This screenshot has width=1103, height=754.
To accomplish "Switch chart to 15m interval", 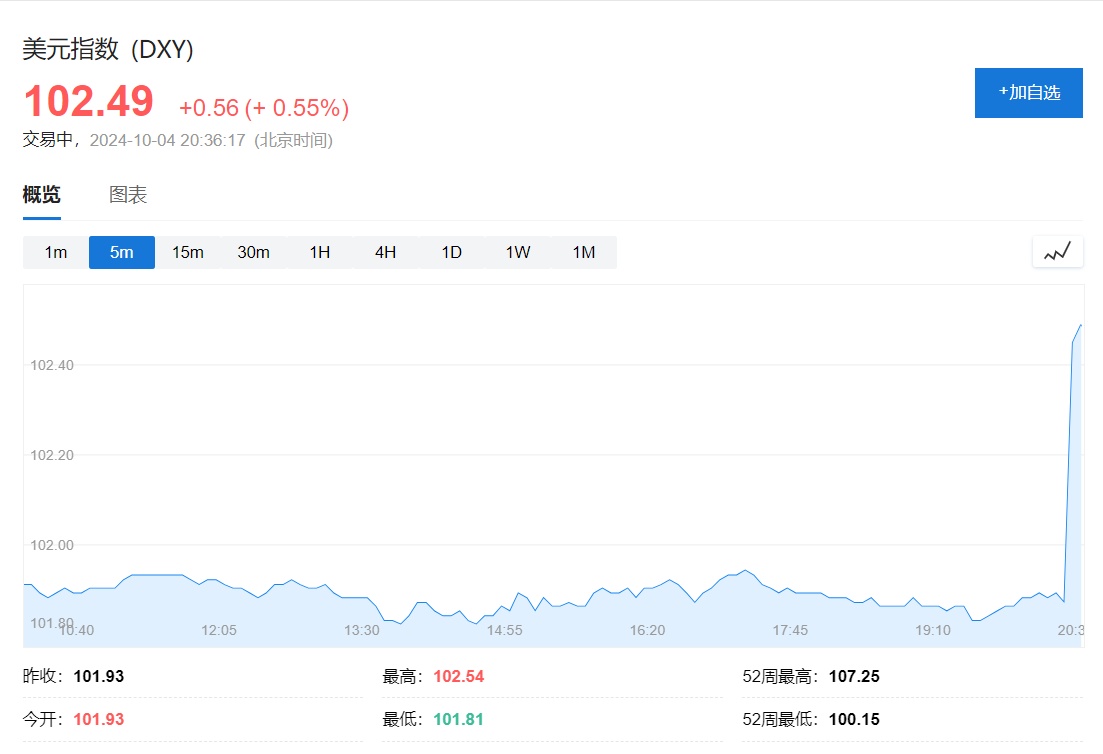I will [188, 252].
